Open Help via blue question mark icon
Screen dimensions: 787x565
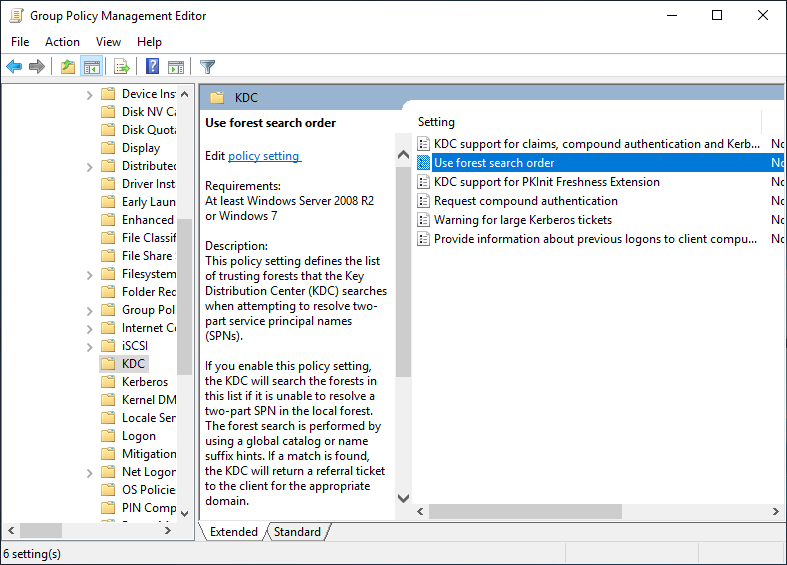click(152, 67)
